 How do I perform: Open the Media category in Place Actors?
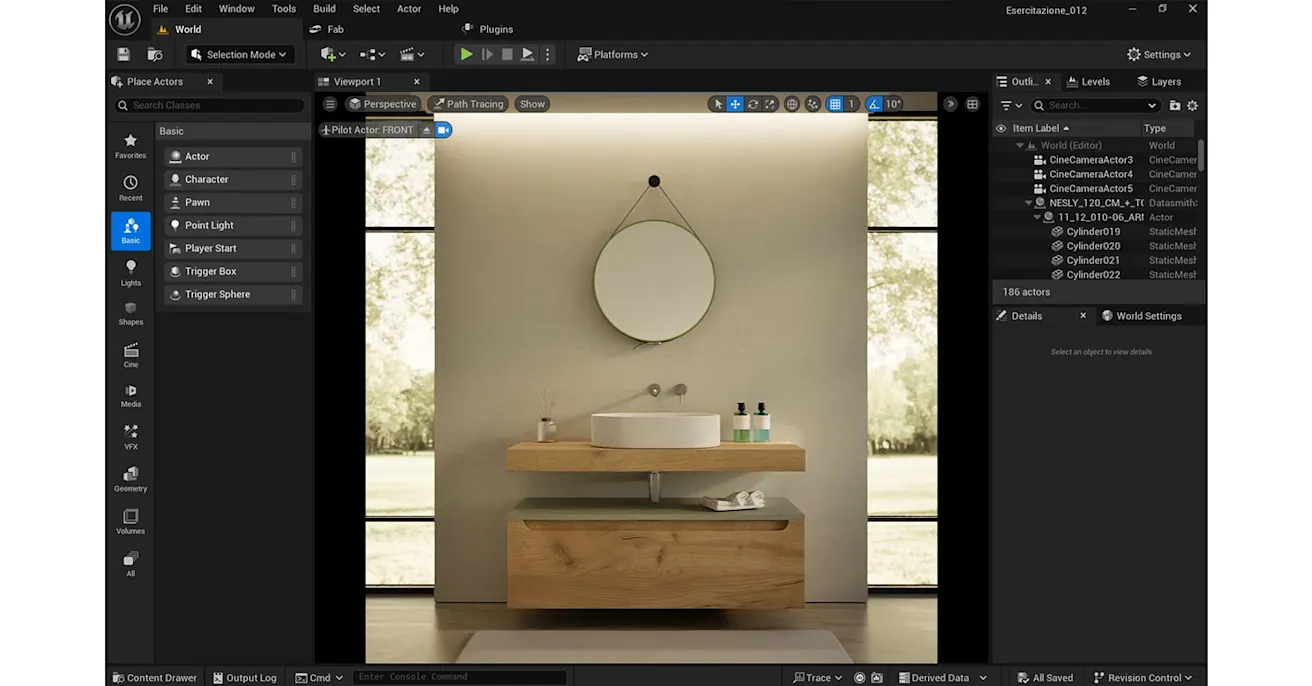pyautogui.click(x=130, y=396)
